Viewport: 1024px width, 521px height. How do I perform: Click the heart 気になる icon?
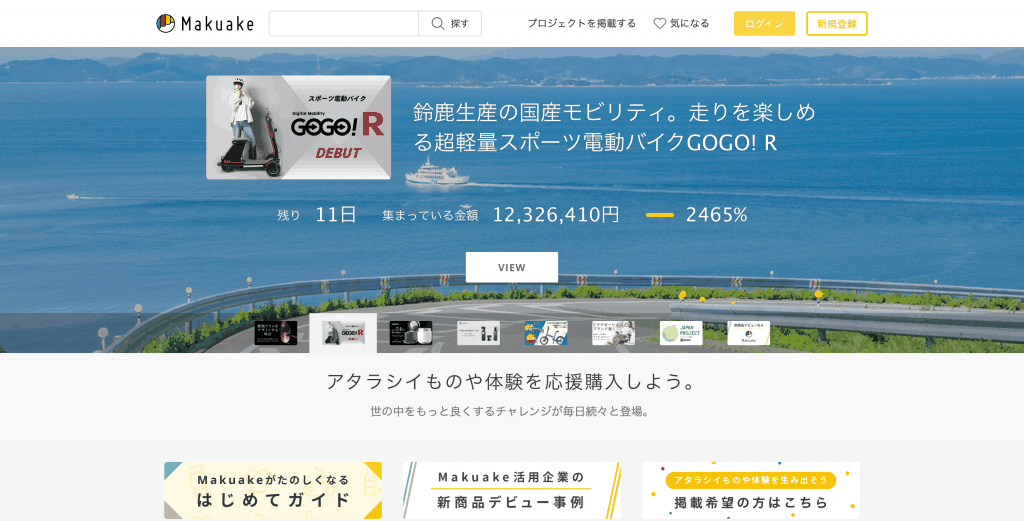(x=660, y=24)
